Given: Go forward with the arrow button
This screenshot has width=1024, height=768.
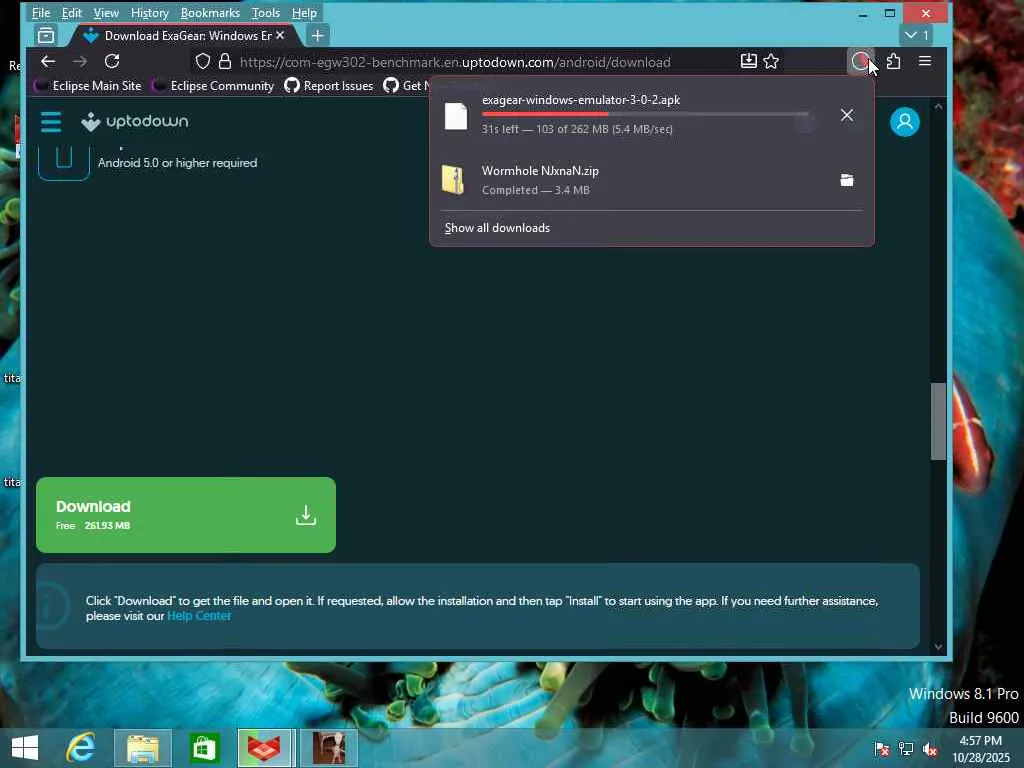Looking at the screenshot, I should pos(80,61).
